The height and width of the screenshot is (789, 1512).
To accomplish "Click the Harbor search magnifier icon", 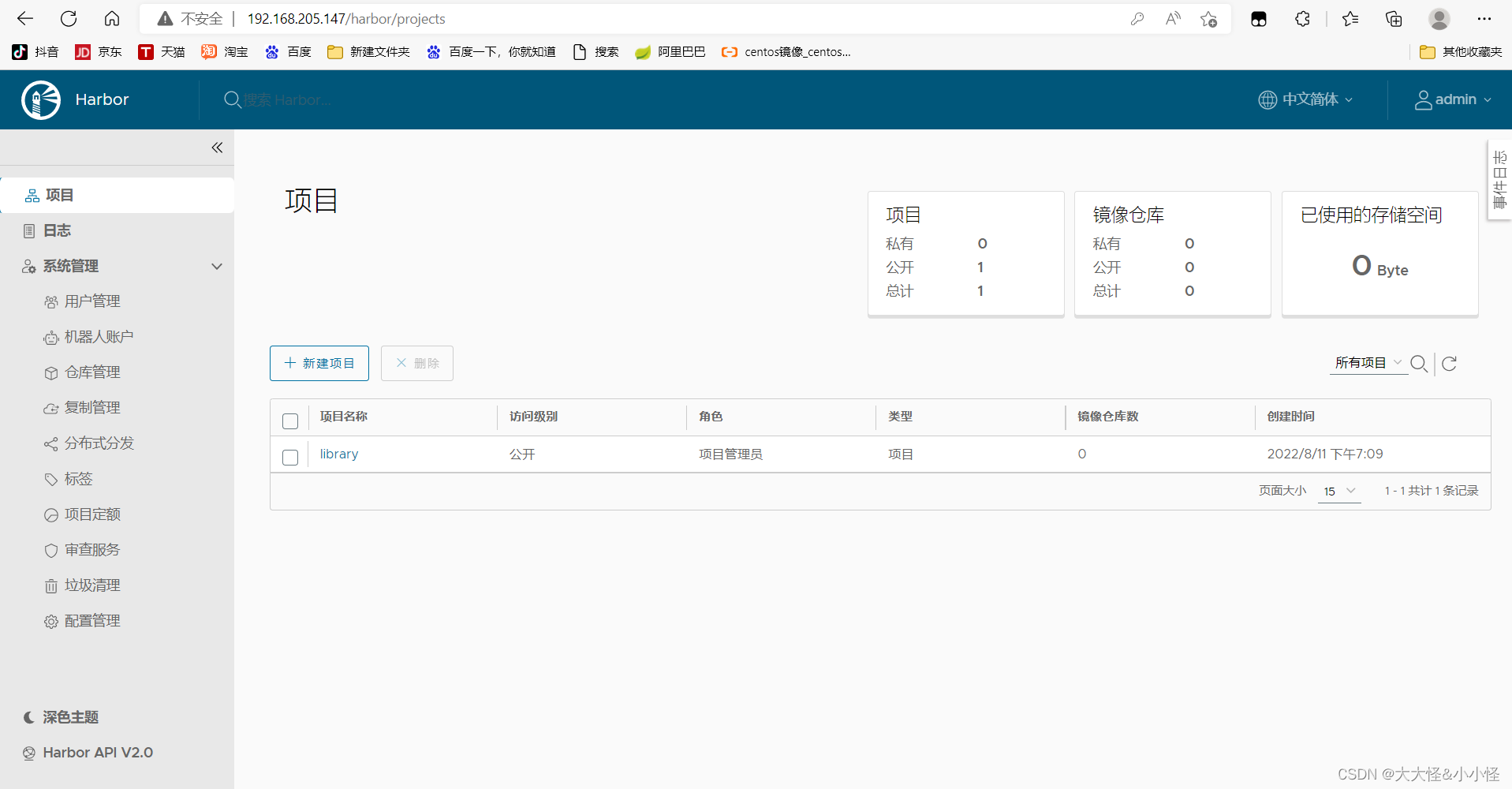I will coord(232,100).
